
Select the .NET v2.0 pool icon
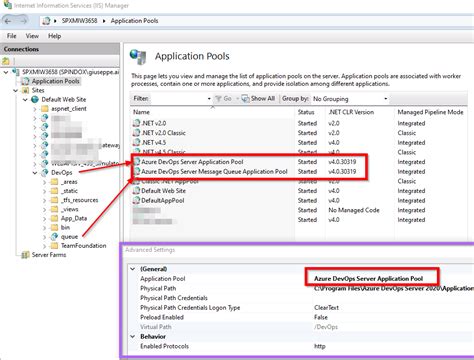pos(136,123)
